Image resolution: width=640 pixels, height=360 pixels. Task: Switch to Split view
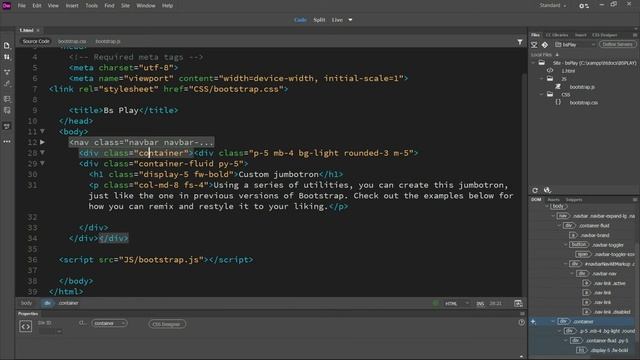(319, 20)
